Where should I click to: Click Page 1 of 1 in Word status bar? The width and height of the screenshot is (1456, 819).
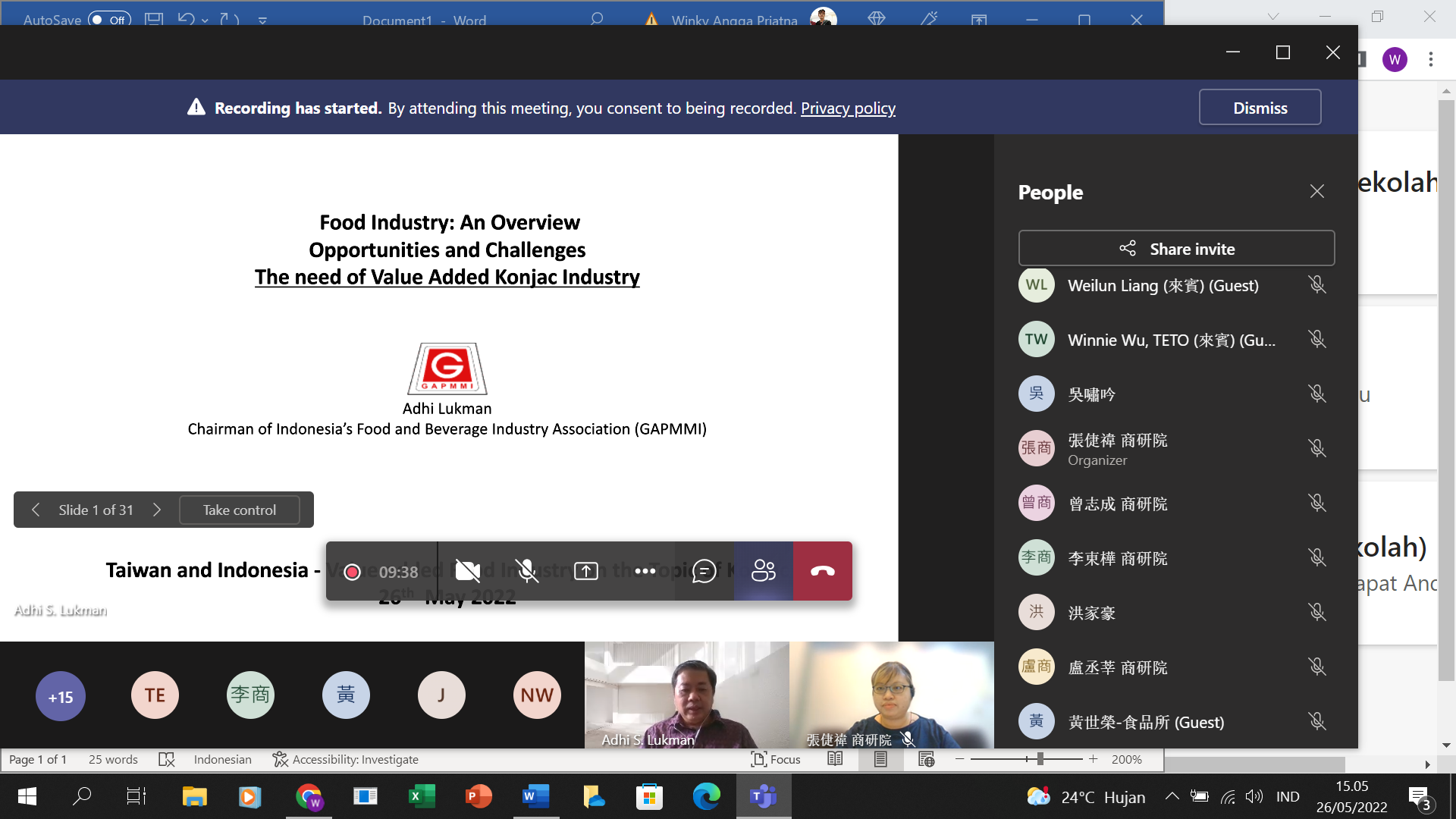pos(38,759)
